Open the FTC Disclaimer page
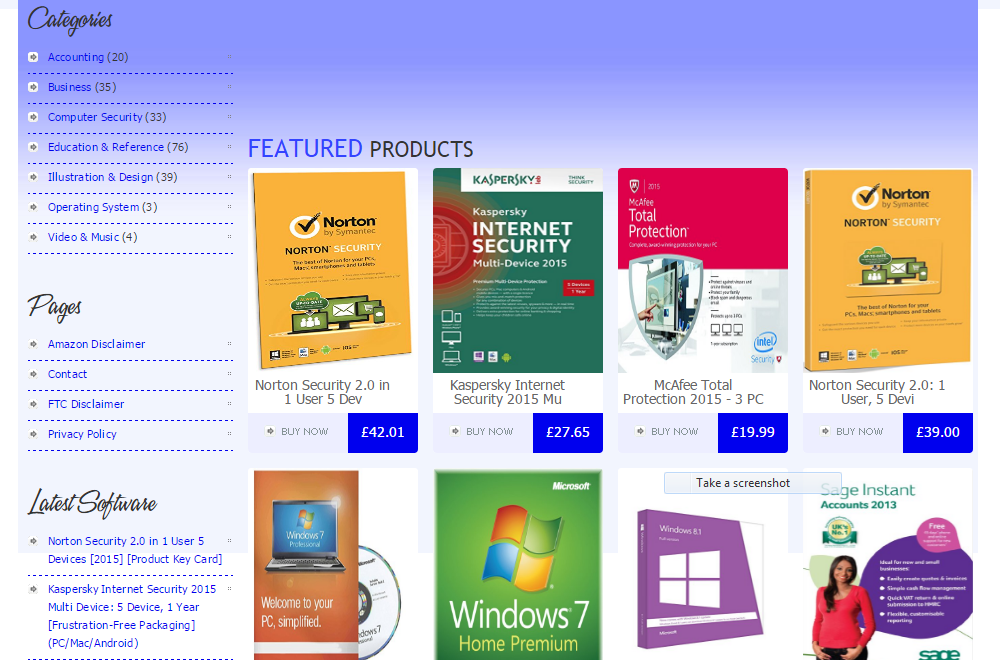The width and height of the screenshot is (1000, 660). tap(86, 404)
